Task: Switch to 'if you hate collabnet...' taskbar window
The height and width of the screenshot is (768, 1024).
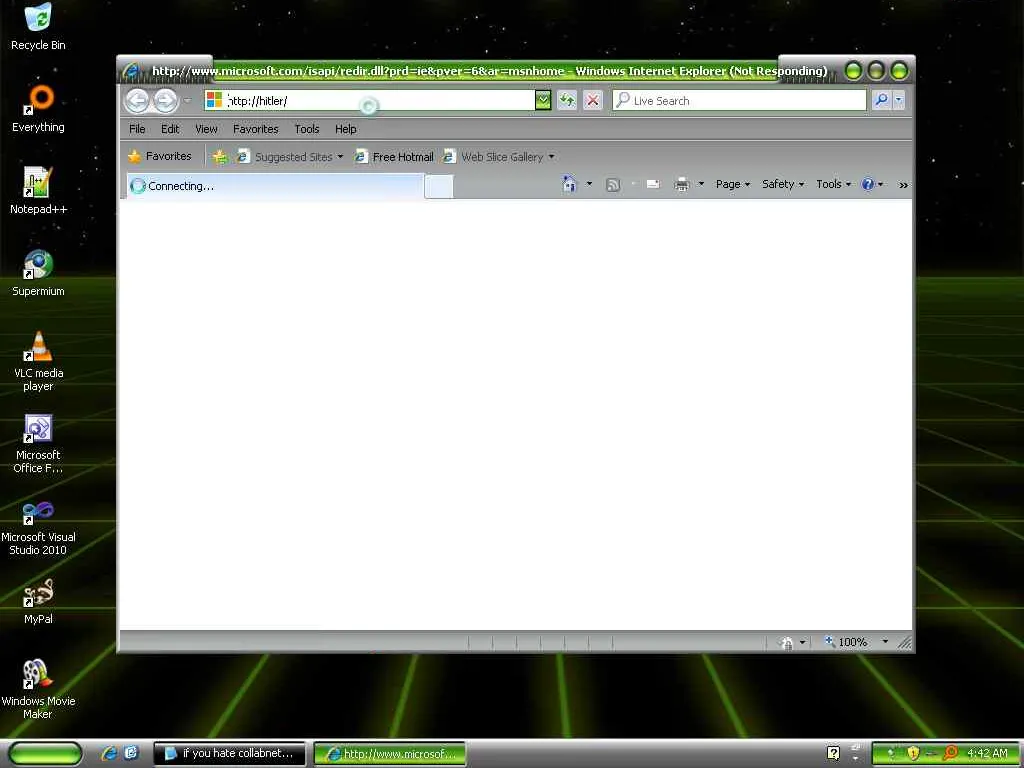Action: [229, 754]
